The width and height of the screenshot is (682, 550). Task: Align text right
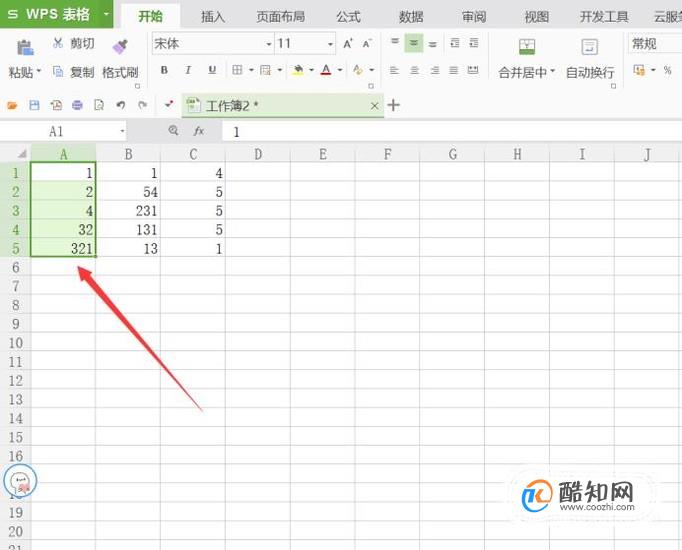(435, 70)
